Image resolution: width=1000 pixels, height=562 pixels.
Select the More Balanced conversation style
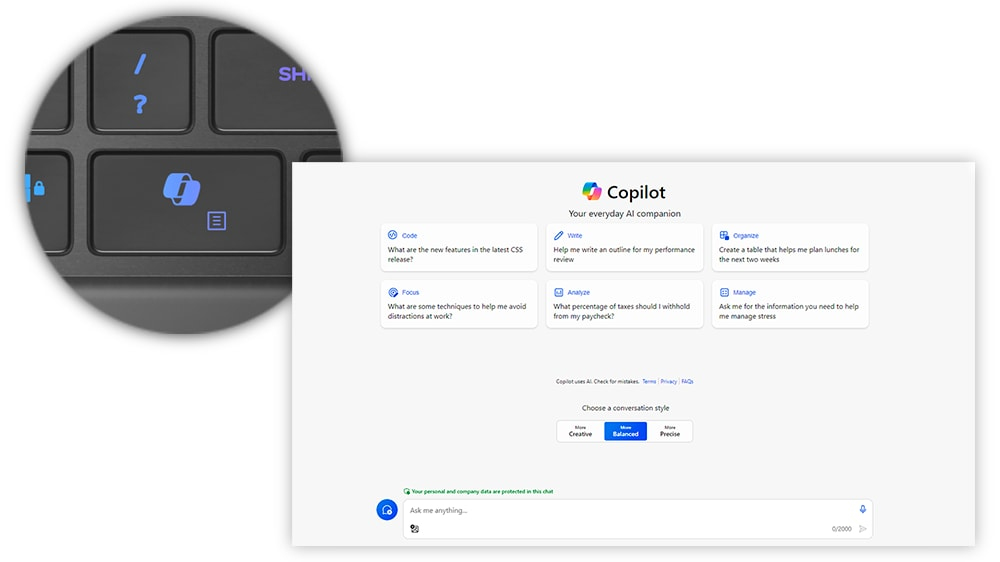coord(626,431)
